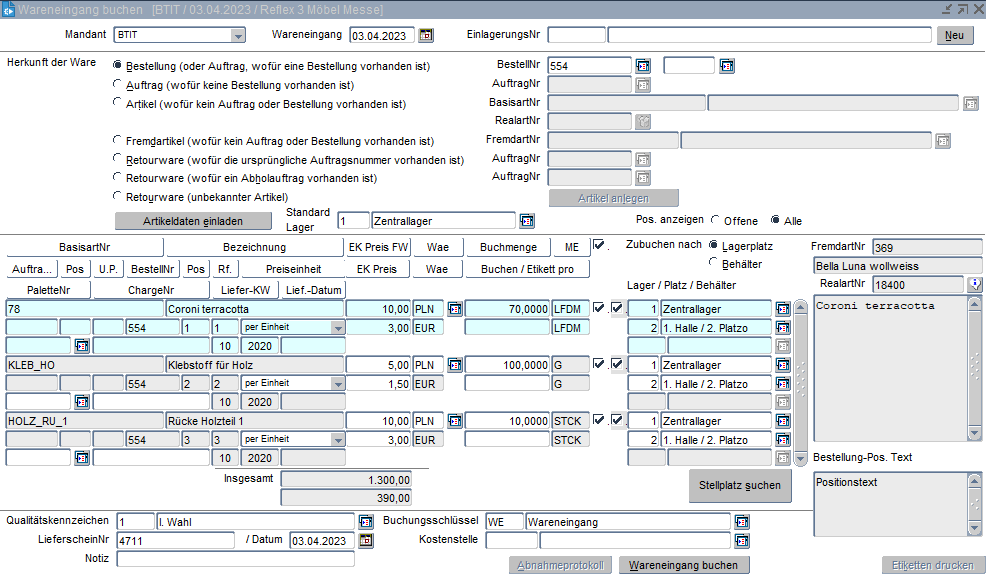Toggle the checkbox next to the ME column header

599,245
